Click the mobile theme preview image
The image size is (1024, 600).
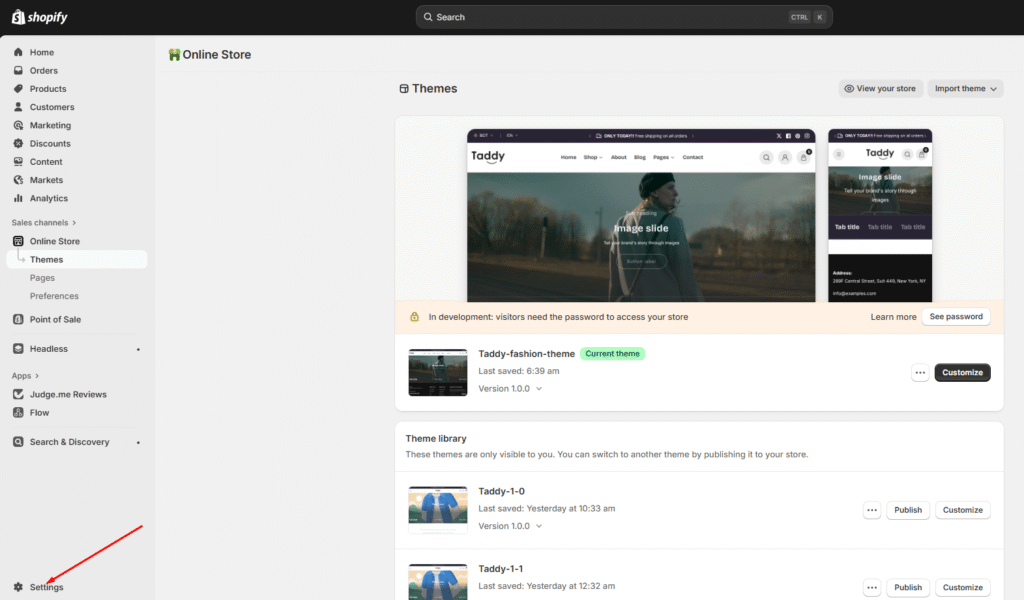pos(880,215)
